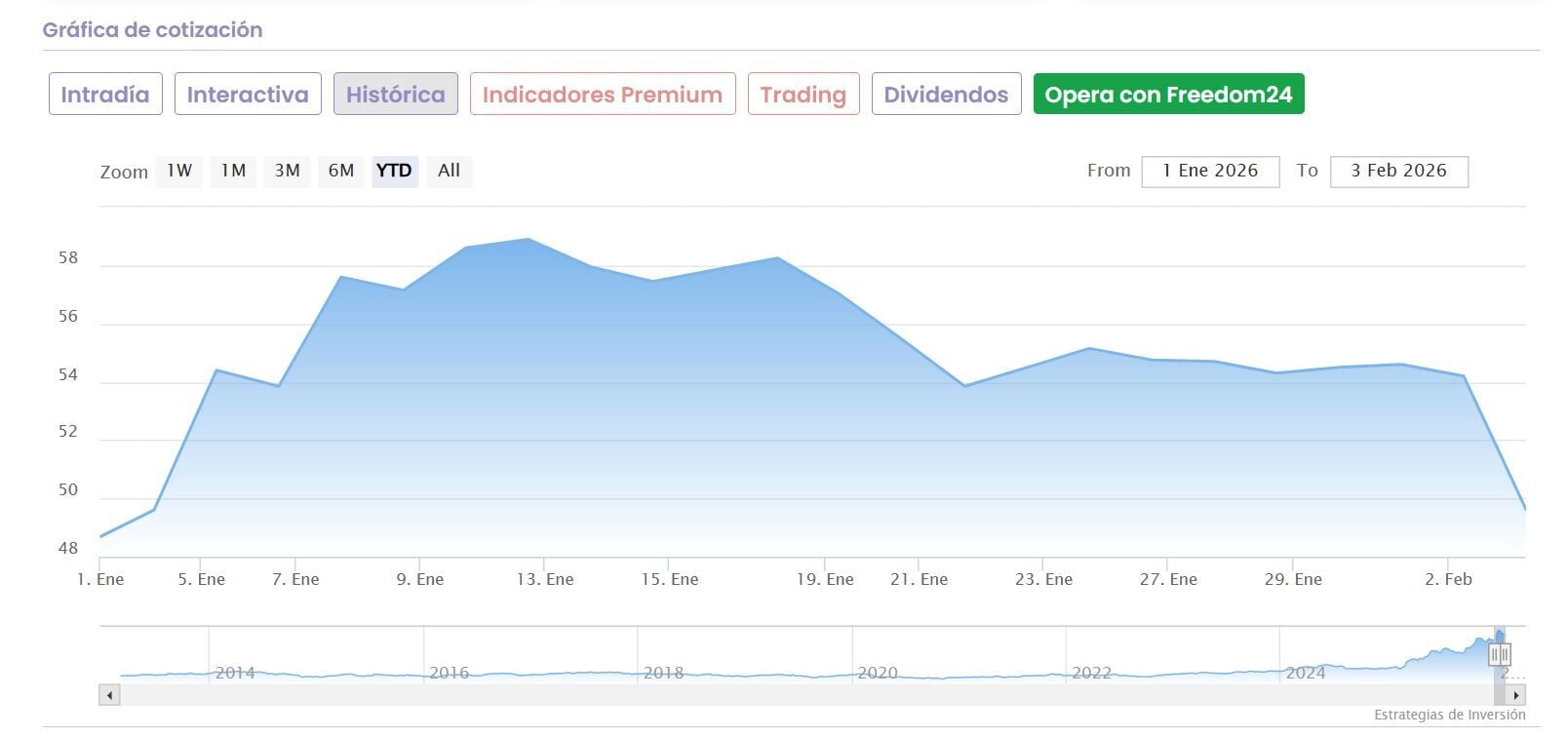Jump navigator to the 2016 label
Viewport: 1568px width, 737px height.
point(449,673)
